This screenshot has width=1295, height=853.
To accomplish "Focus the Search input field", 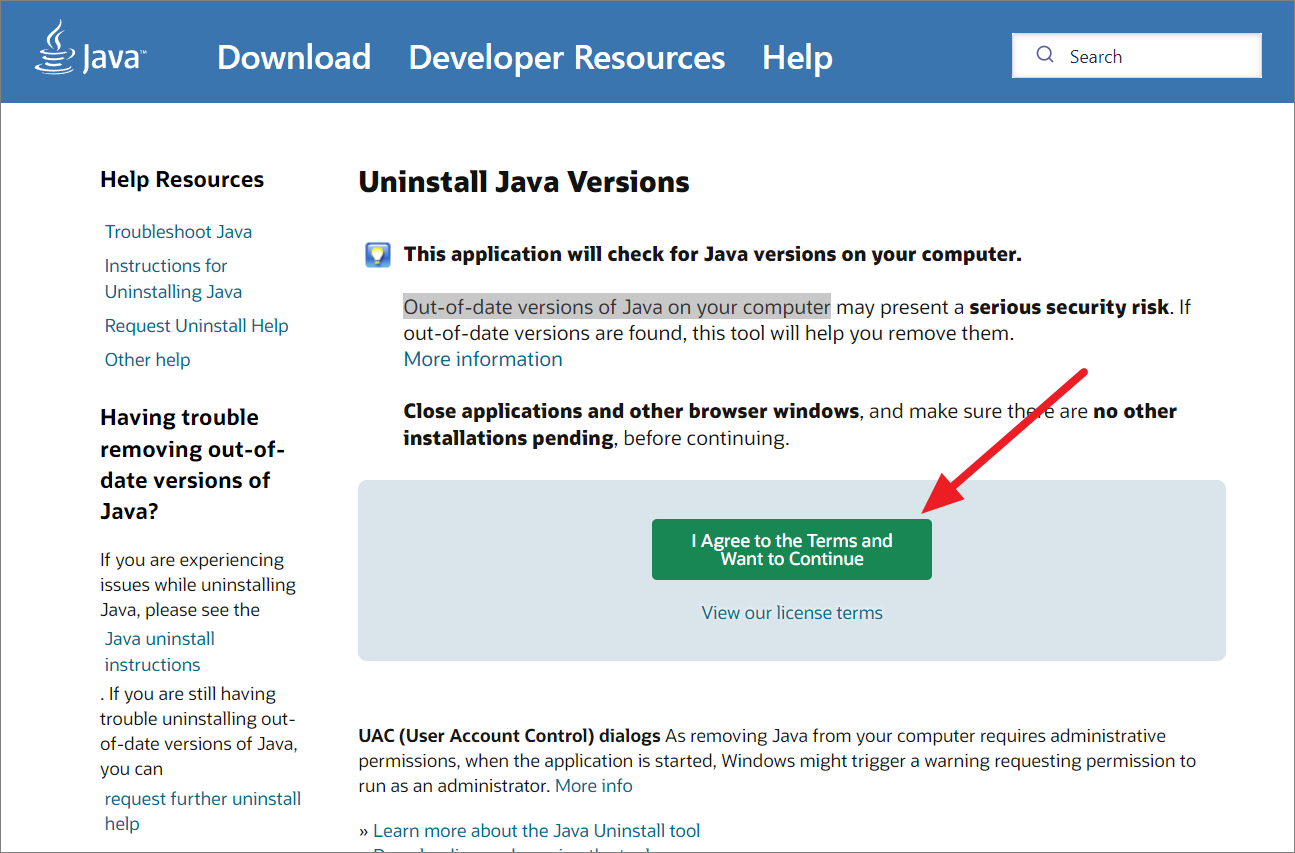I will (x=1137, y=56).
